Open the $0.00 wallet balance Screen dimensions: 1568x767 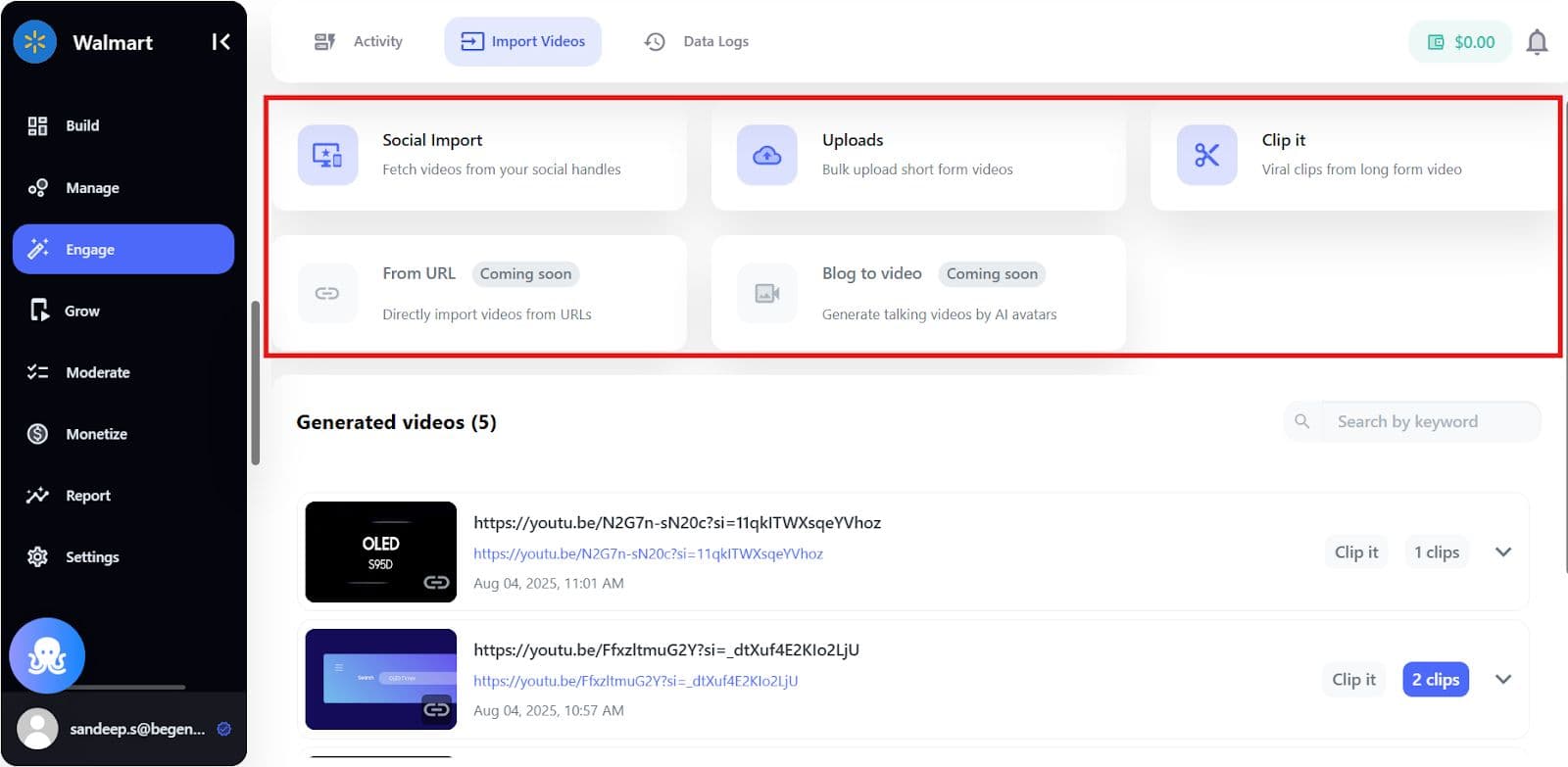1460,42
